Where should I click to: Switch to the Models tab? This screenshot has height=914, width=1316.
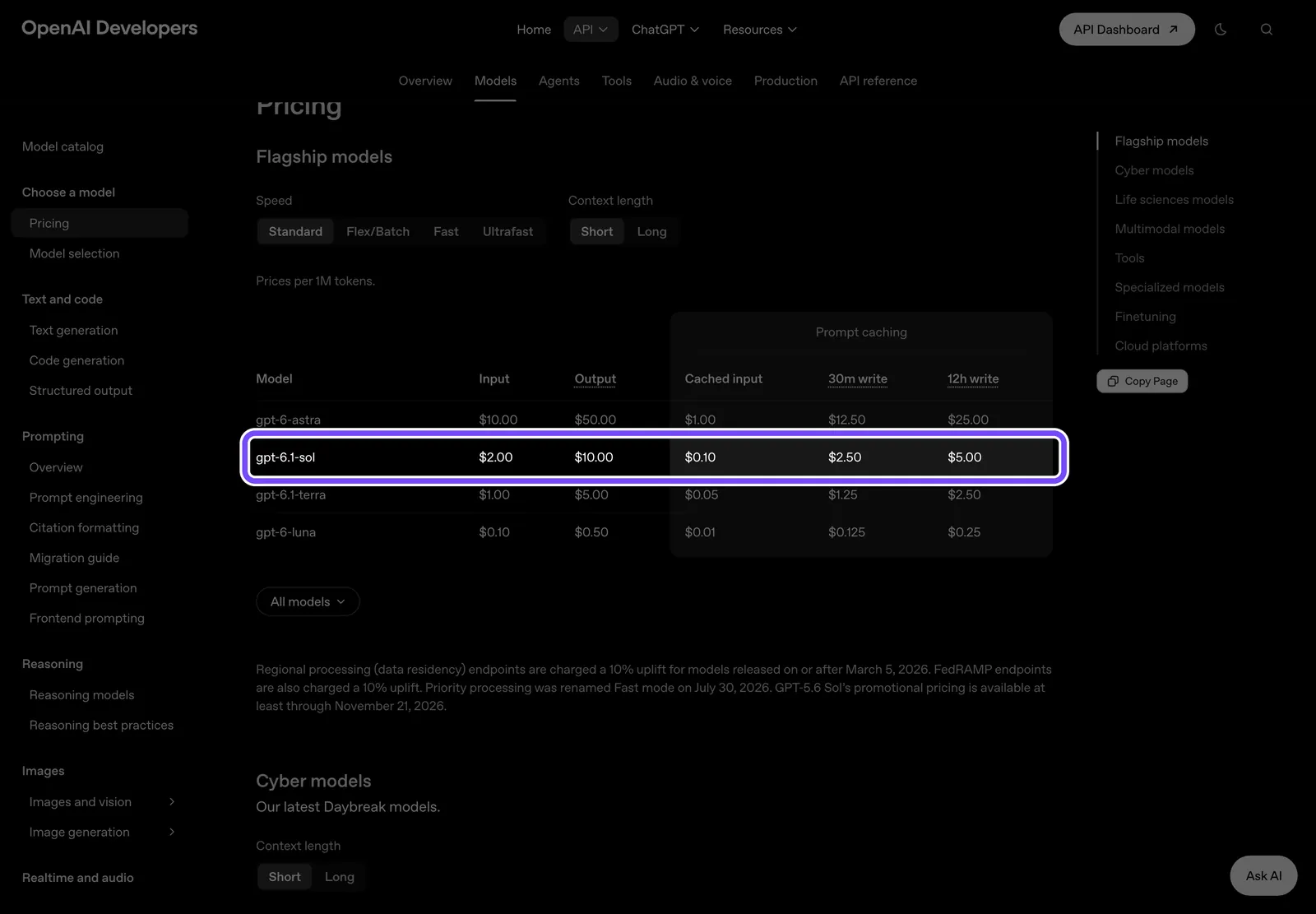coord(495,81)
